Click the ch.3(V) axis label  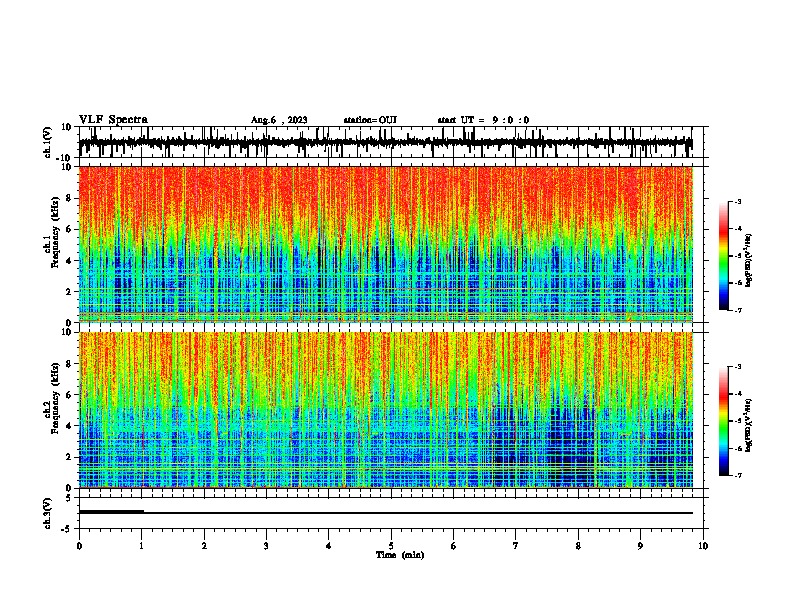pos(47,513)
